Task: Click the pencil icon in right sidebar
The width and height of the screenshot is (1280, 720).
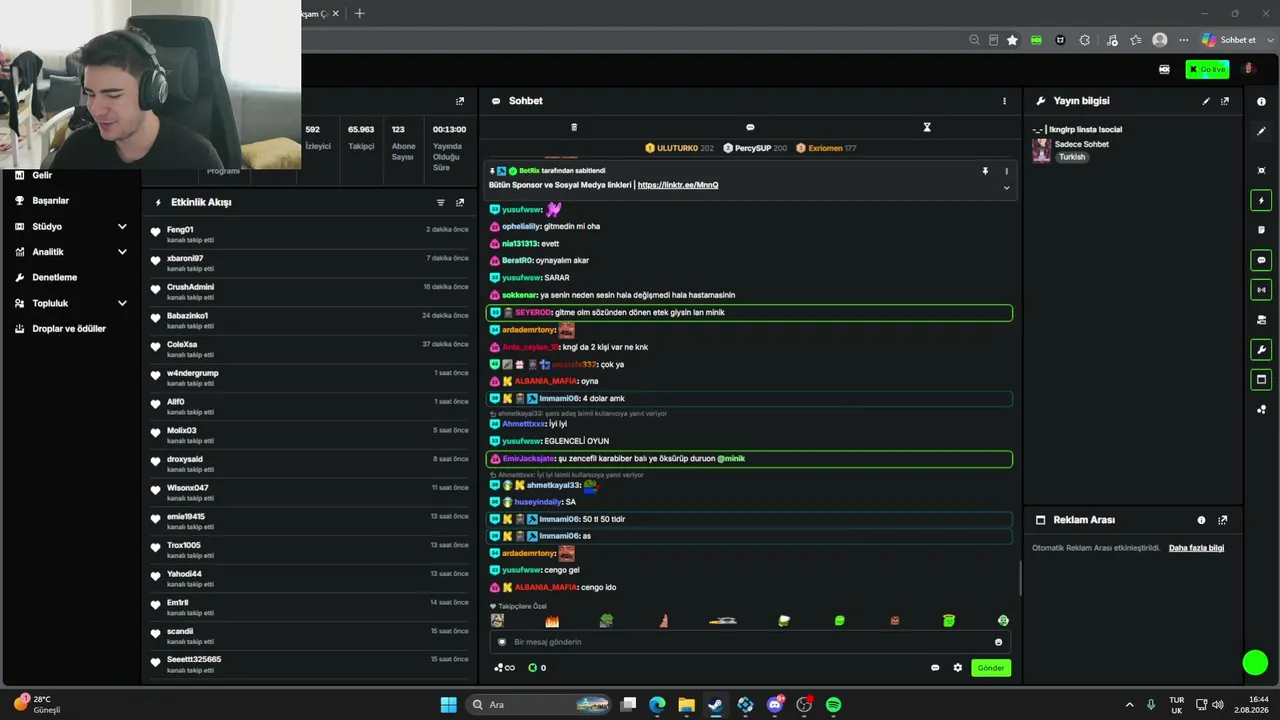Action: click(x=1261, y=131)
